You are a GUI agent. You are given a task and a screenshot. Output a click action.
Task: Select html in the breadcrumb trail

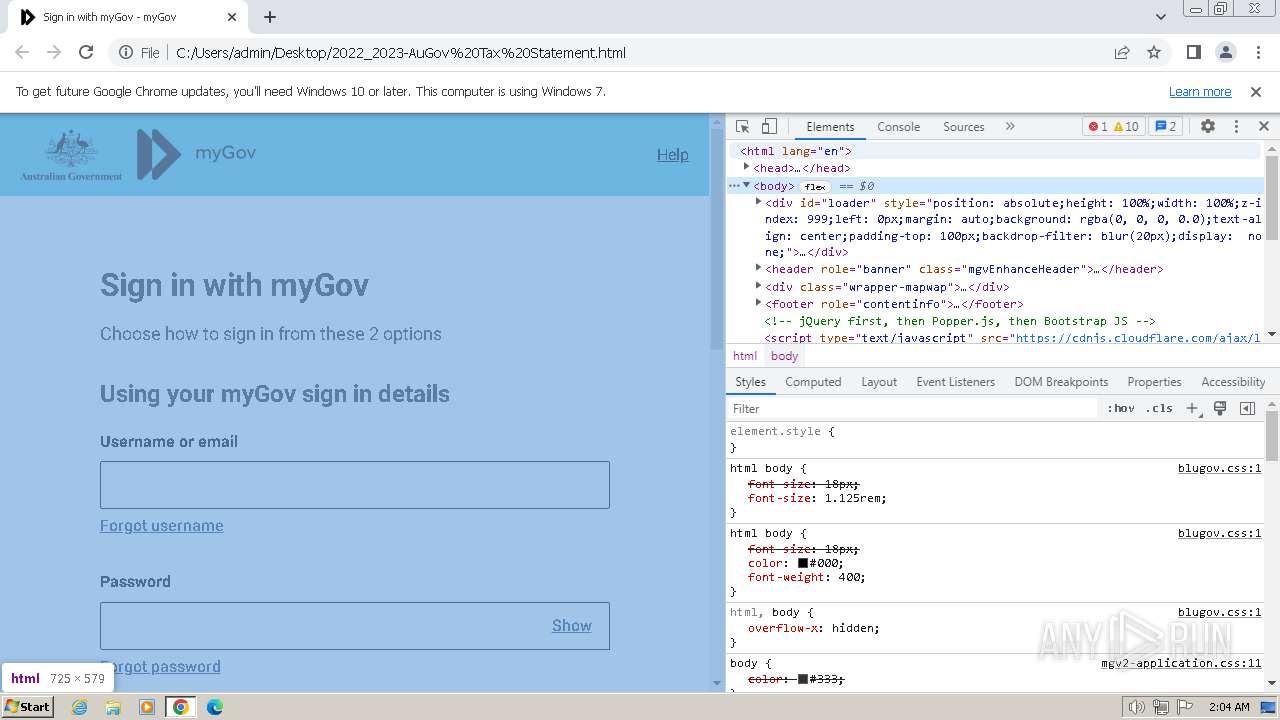(x=745, y=356)
